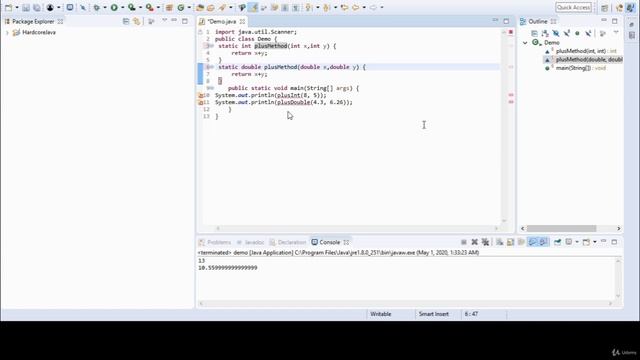
Task: Click the Outline horizontal scrollbar
Action: 561,229
